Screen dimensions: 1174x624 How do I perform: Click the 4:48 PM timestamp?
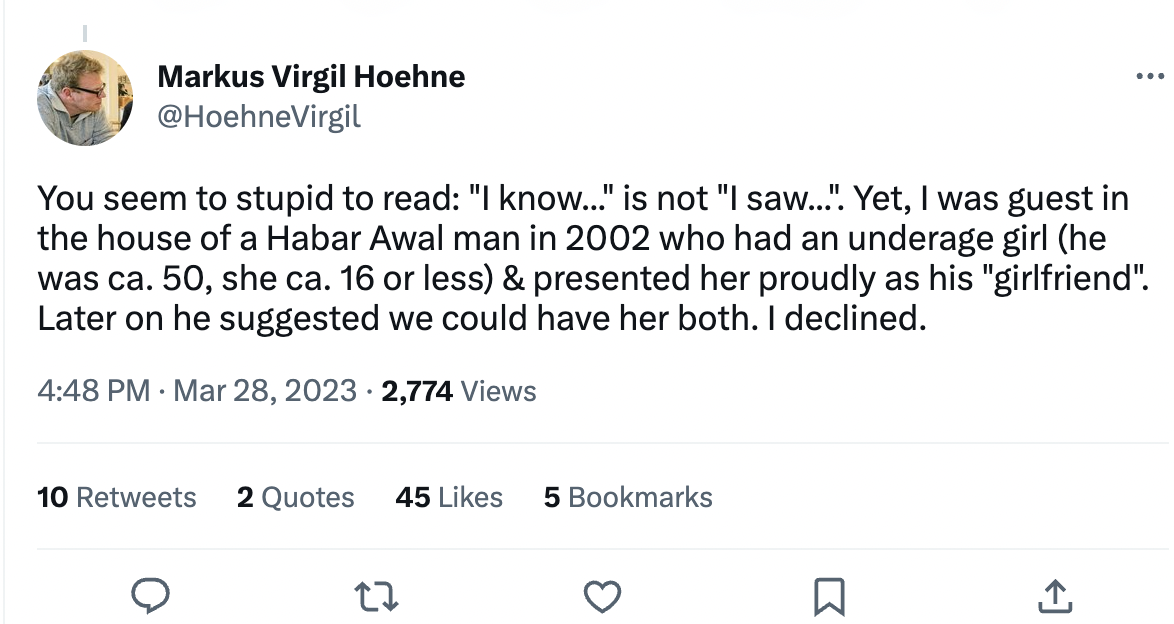click(x=94, y=391)
